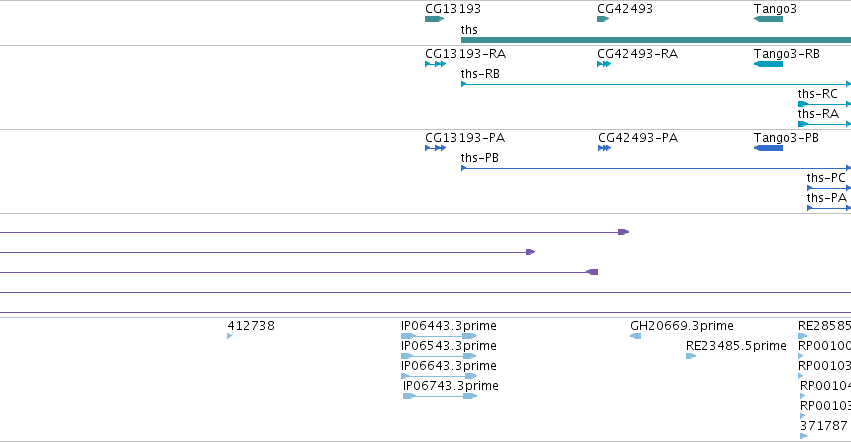Select the Tango3 teal left-pointing gene glyph
Image resolution: width=851 pixels, height=442 pixels.
pos(769,19)
